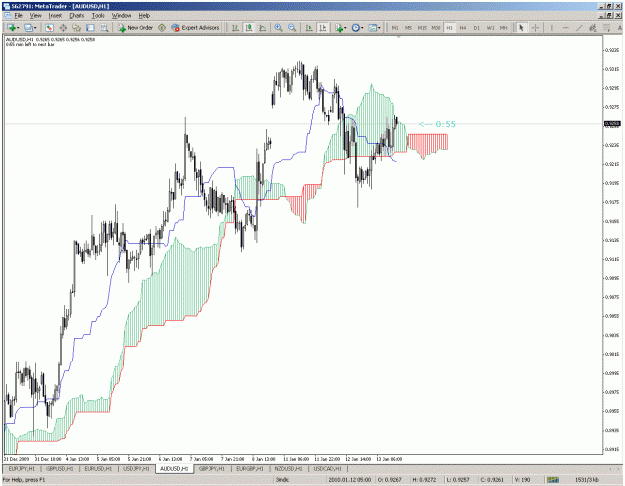Switch to the EURGBP,H1 chart tab
The image size is (625, 486).
point(250,468)
